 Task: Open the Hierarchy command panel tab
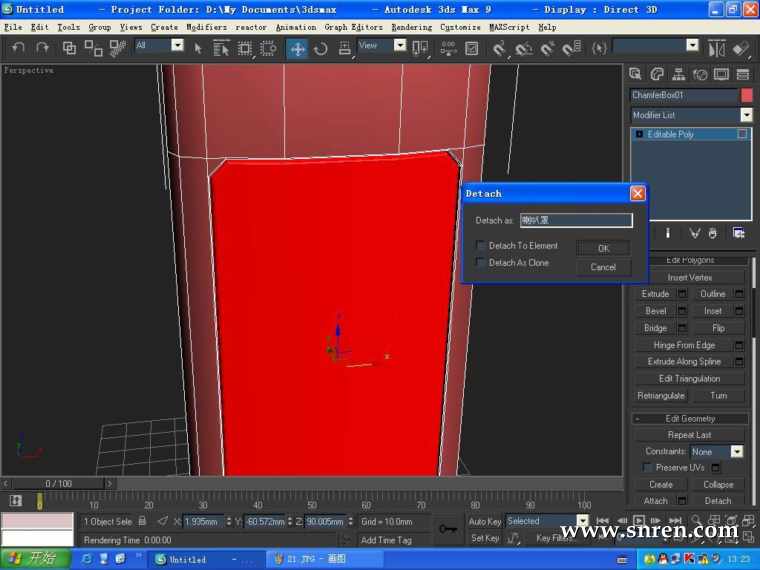click(x=679, y=74)
